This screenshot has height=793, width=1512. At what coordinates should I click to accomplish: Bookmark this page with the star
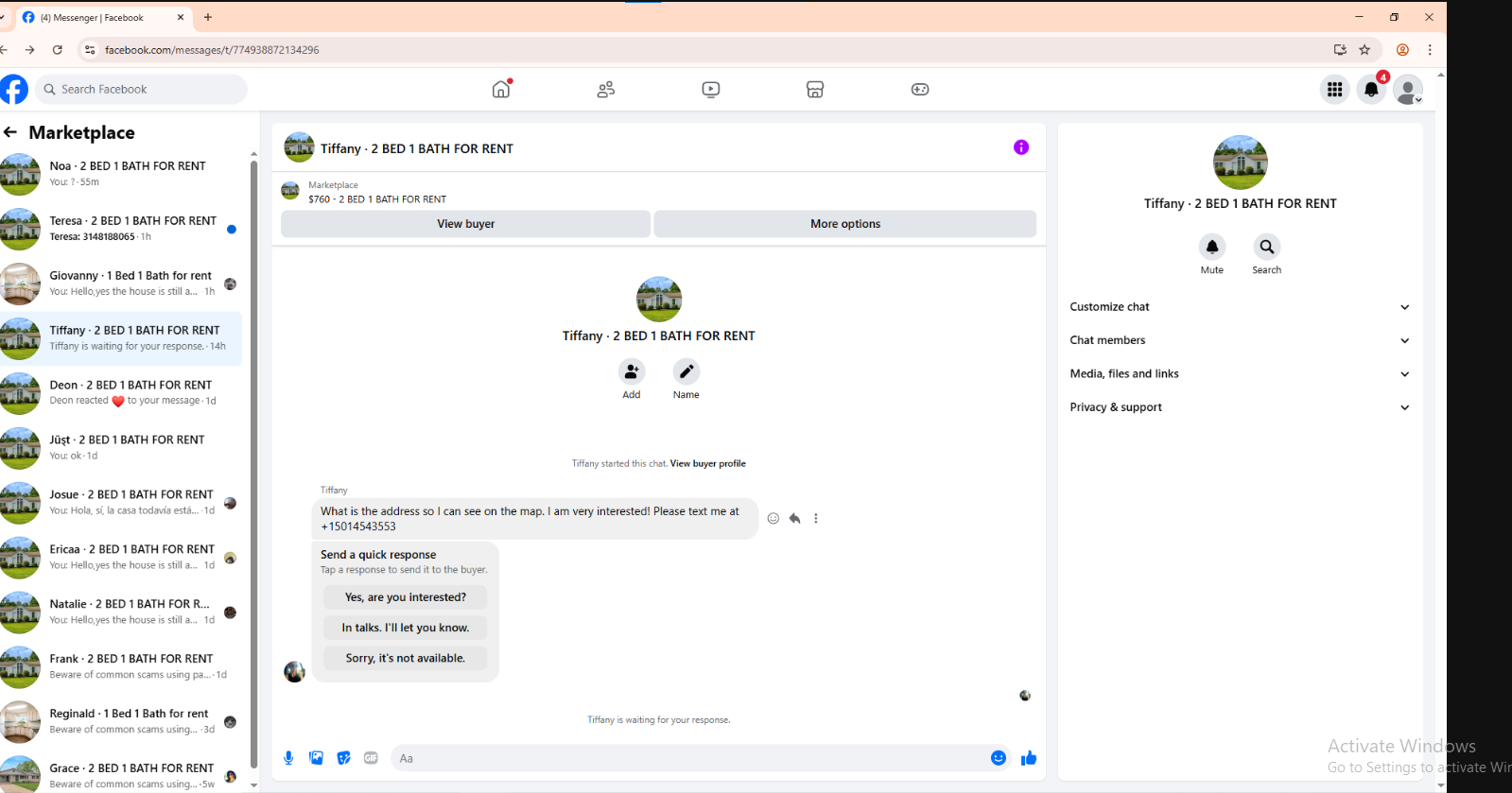point(1364,50)
